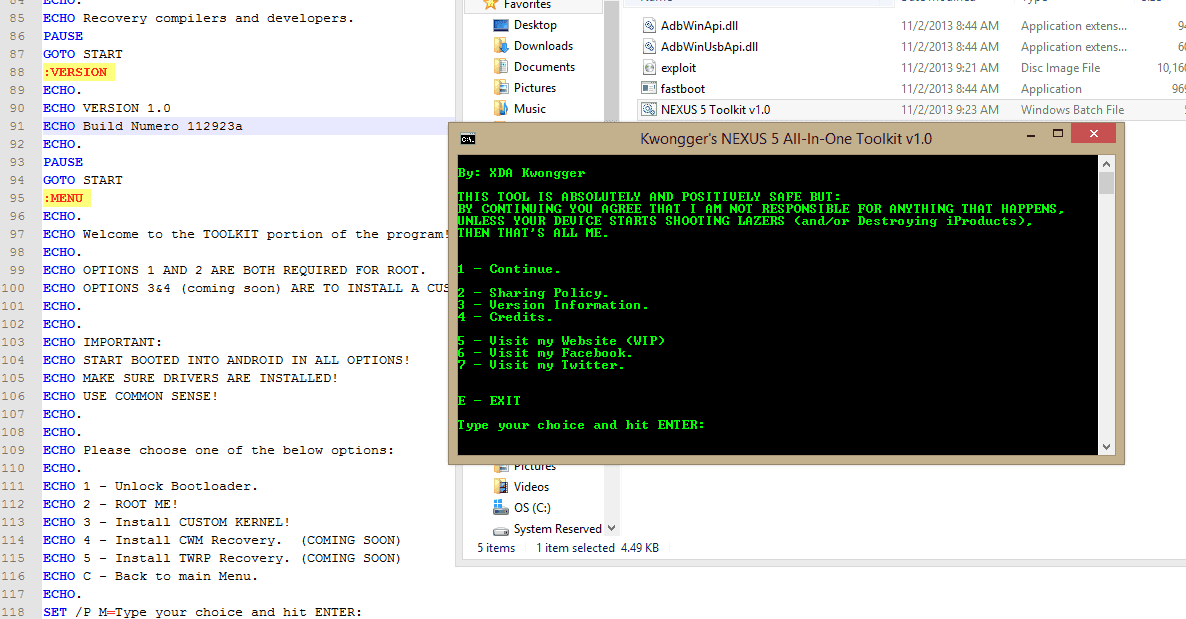
Task: Click the Downloads folder icon in sidebar
Action: click(501, 46)
